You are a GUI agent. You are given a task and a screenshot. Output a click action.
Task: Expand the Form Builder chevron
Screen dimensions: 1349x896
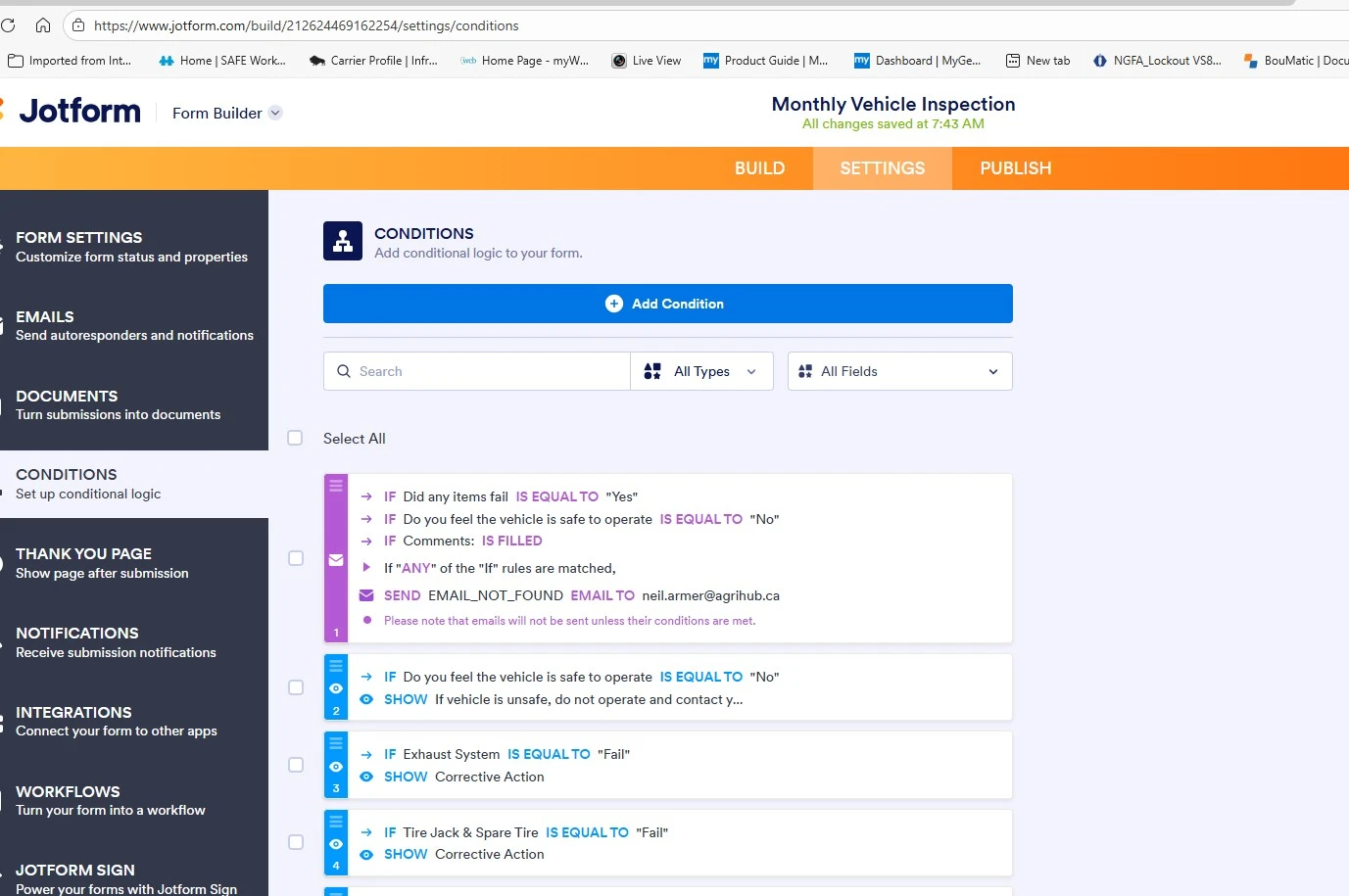[274, 113]
